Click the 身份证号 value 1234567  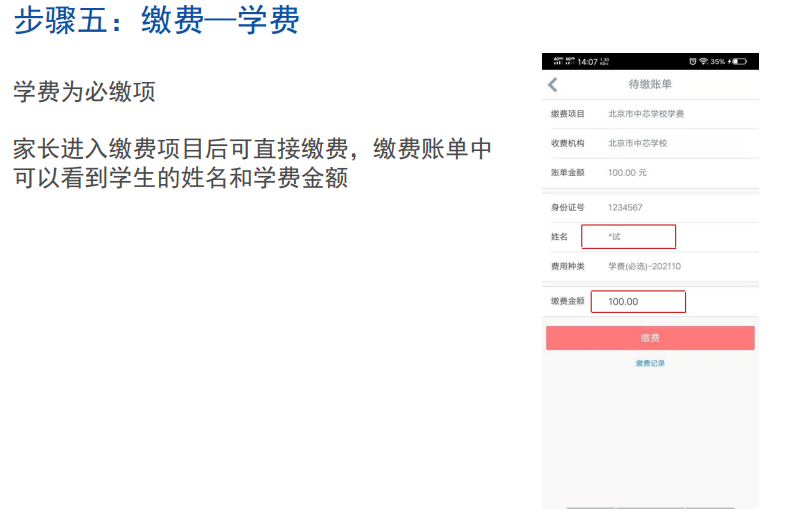tap(625, 207)
